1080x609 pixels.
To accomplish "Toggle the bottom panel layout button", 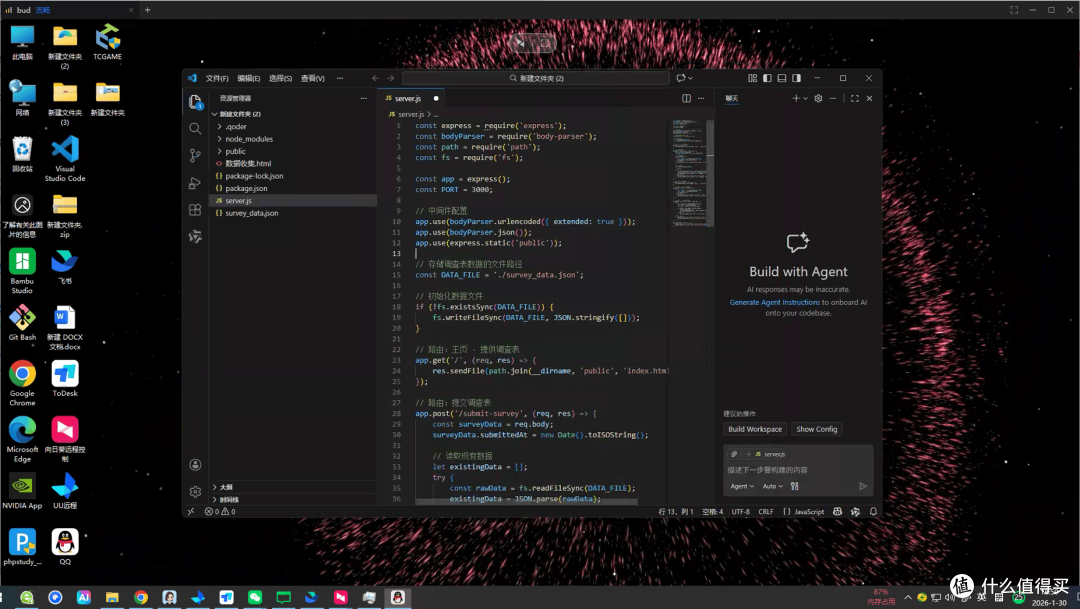I will [x=782, y=79].
